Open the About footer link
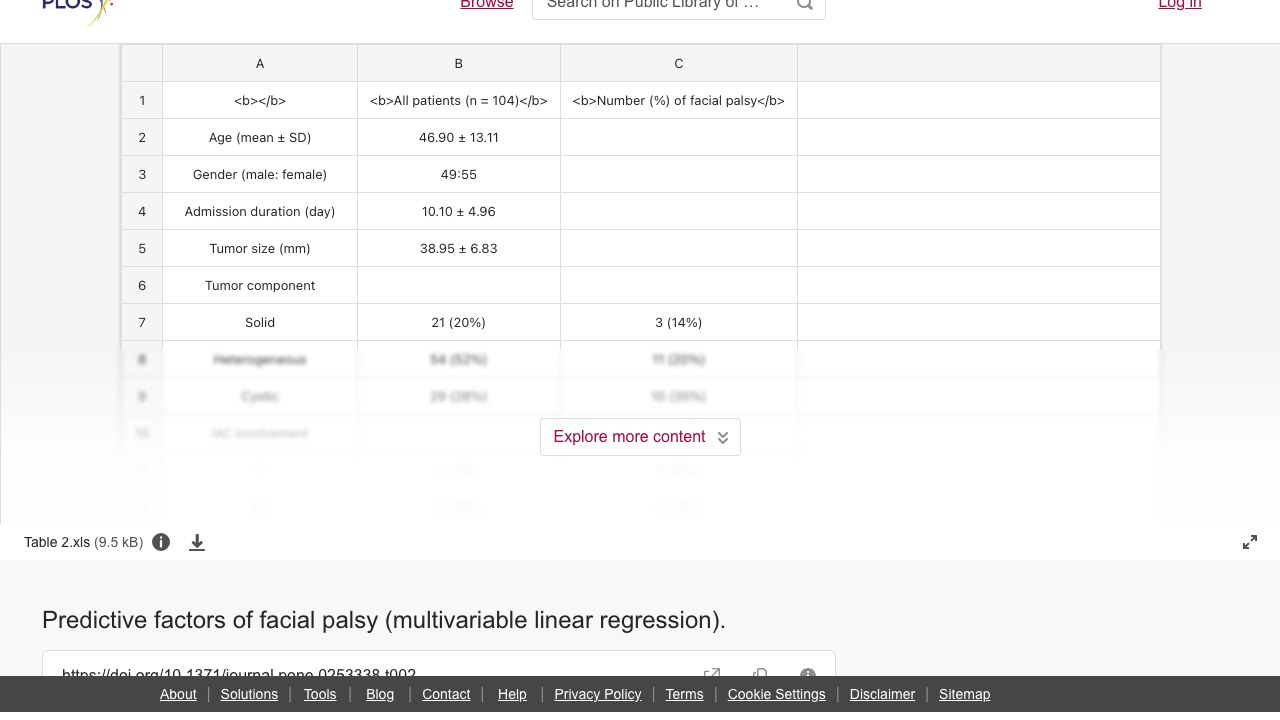The image size is (1280, 720). click(178, 694)
